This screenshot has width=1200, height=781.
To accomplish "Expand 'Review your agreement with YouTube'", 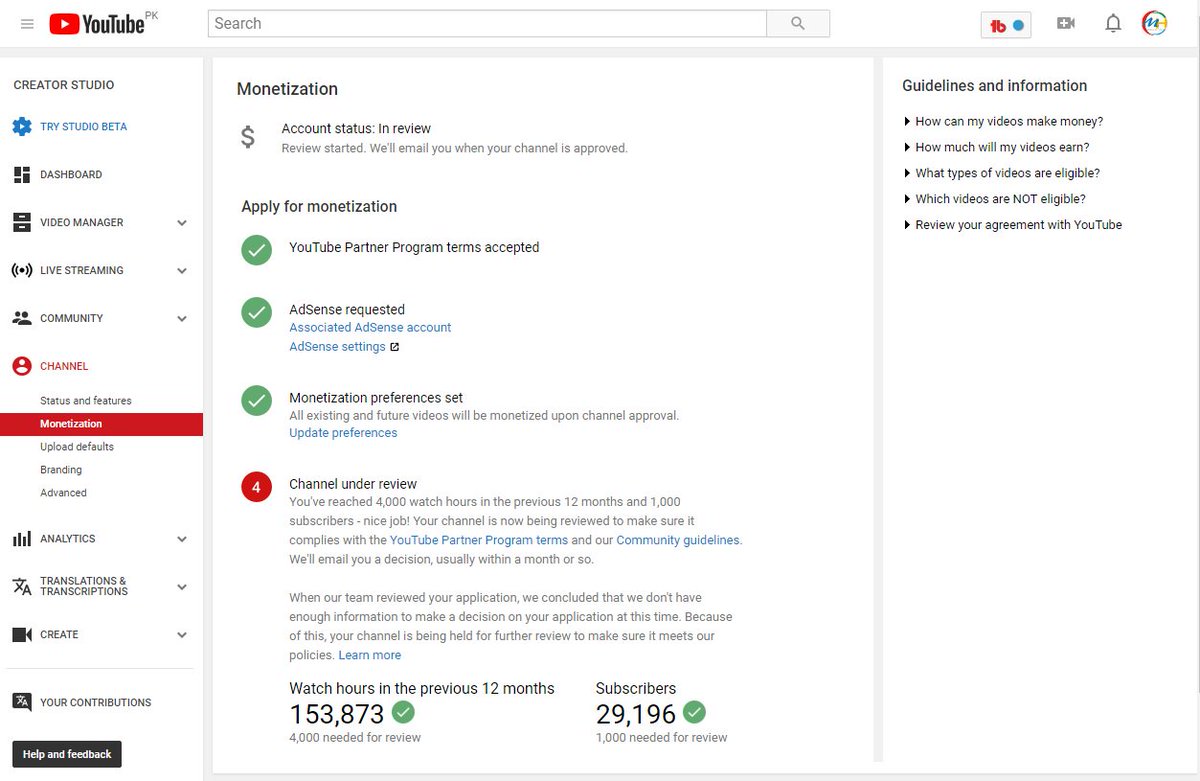I will [x=1012, y=225].
